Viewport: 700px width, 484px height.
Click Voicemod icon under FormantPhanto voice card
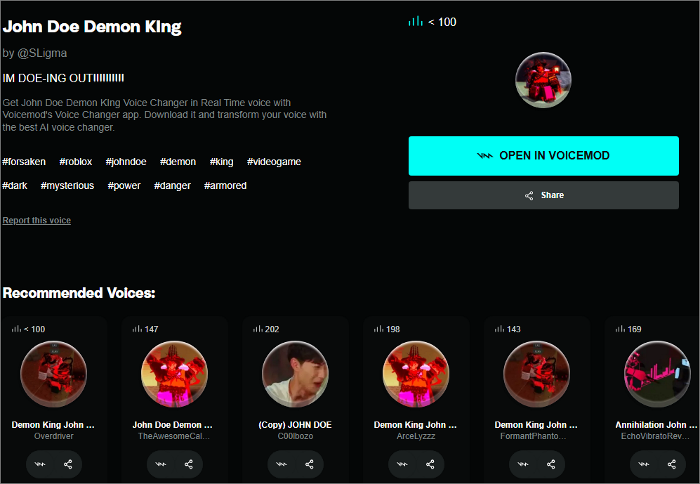523,464
